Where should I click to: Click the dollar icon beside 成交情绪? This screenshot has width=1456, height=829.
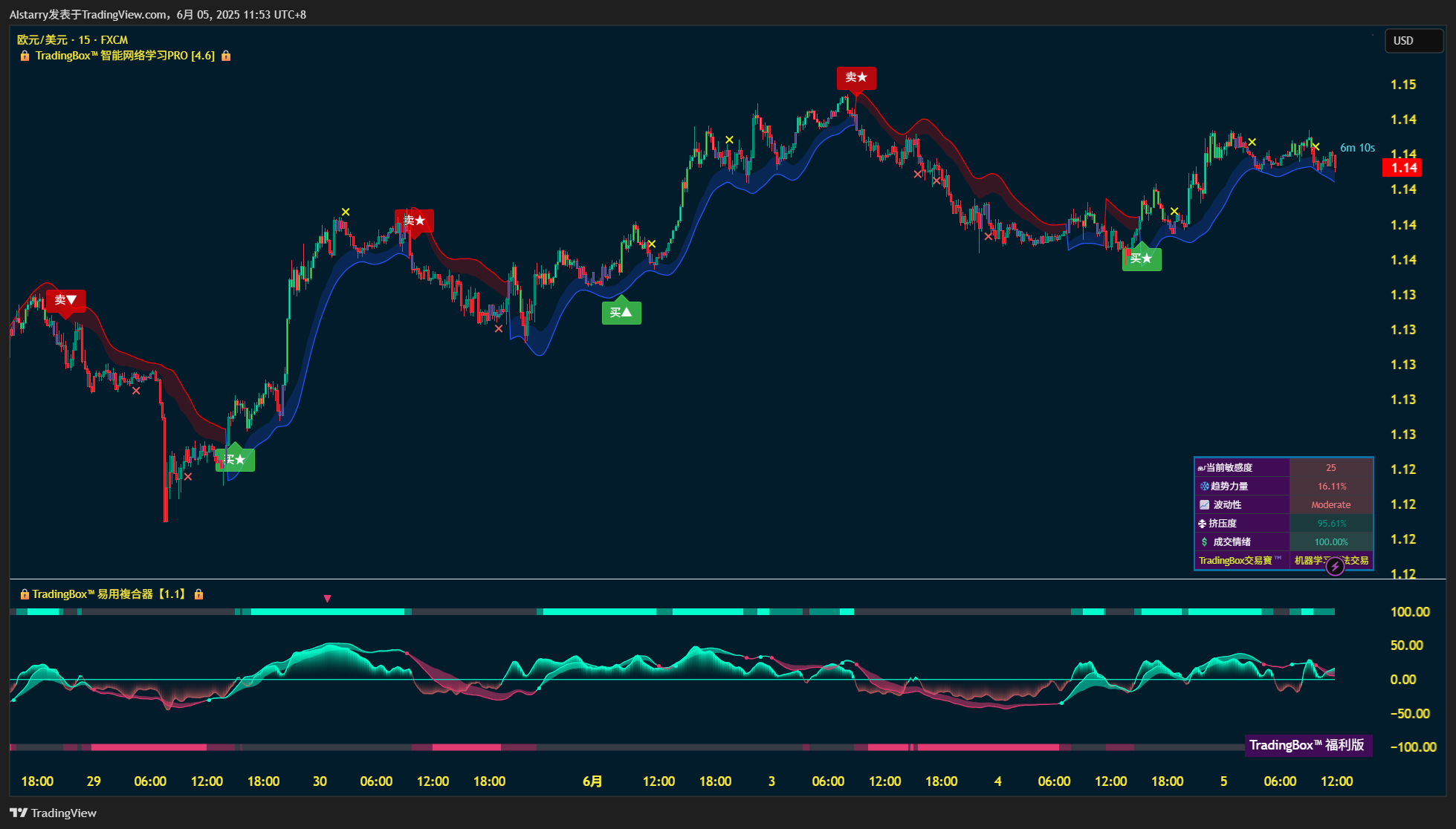coord(1204,542)
